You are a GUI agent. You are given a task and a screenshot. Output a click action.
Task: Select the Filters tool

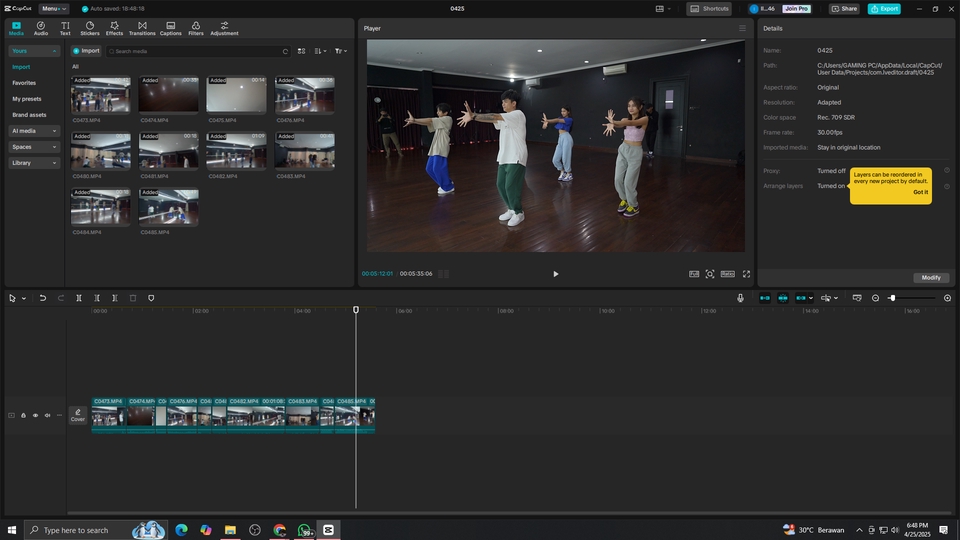pyautogui.click(x=196, y=28)
